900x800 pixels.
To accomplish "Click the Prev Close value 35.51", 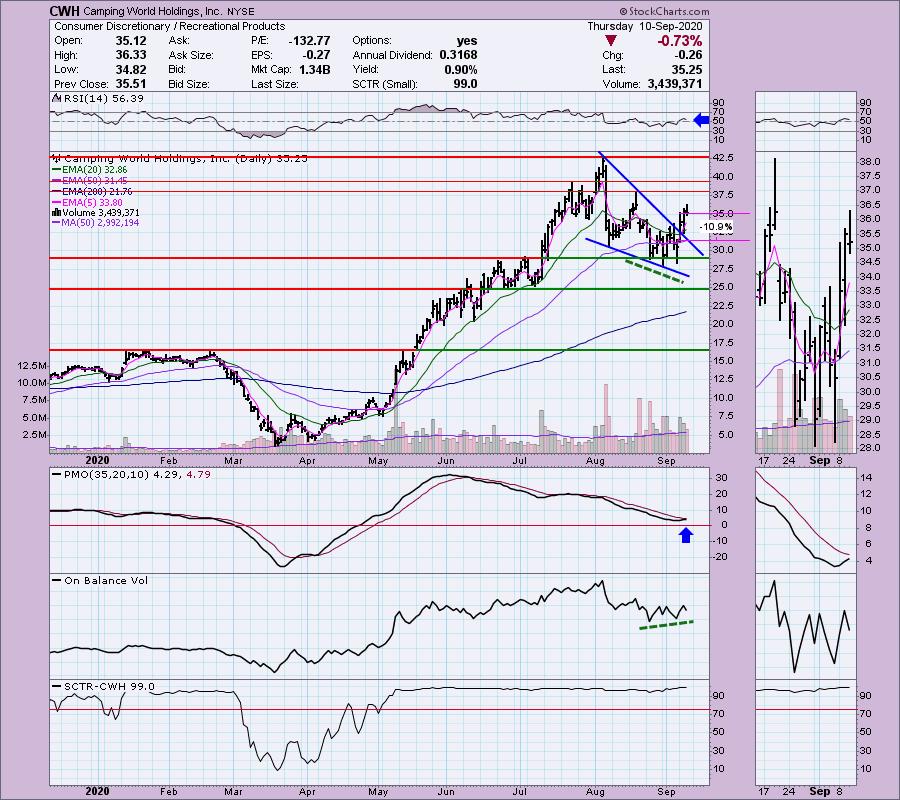I will coord(131,84).
